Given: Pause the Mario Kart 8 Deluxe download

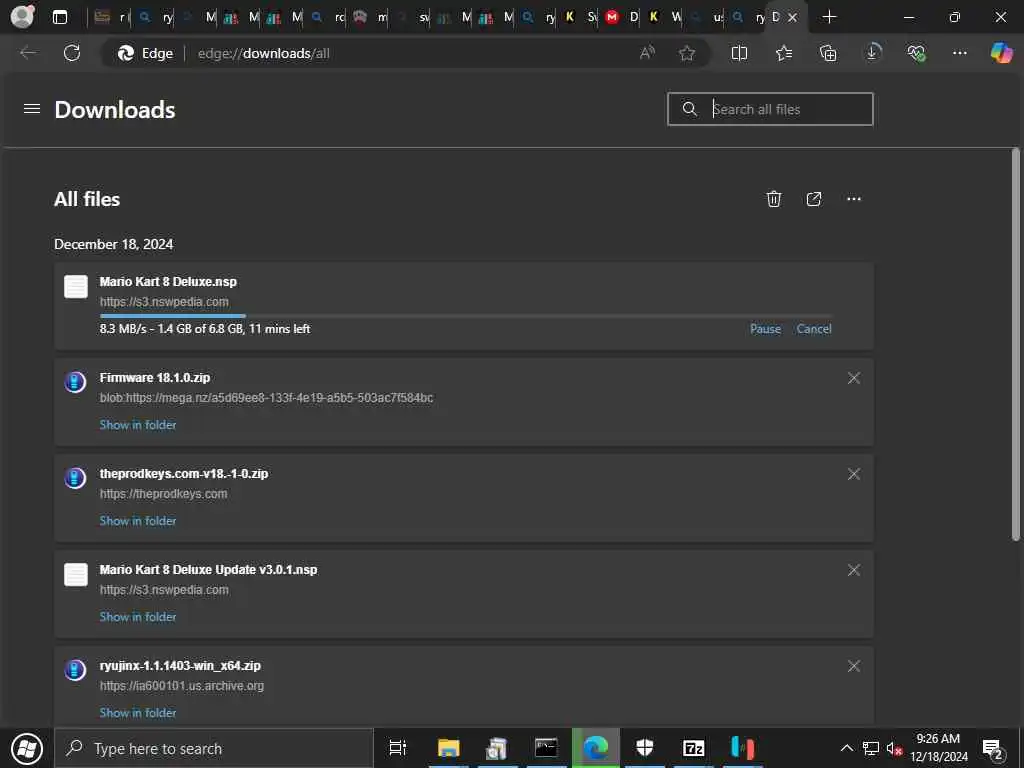Looking at the screenshot, I should (765, 328).
